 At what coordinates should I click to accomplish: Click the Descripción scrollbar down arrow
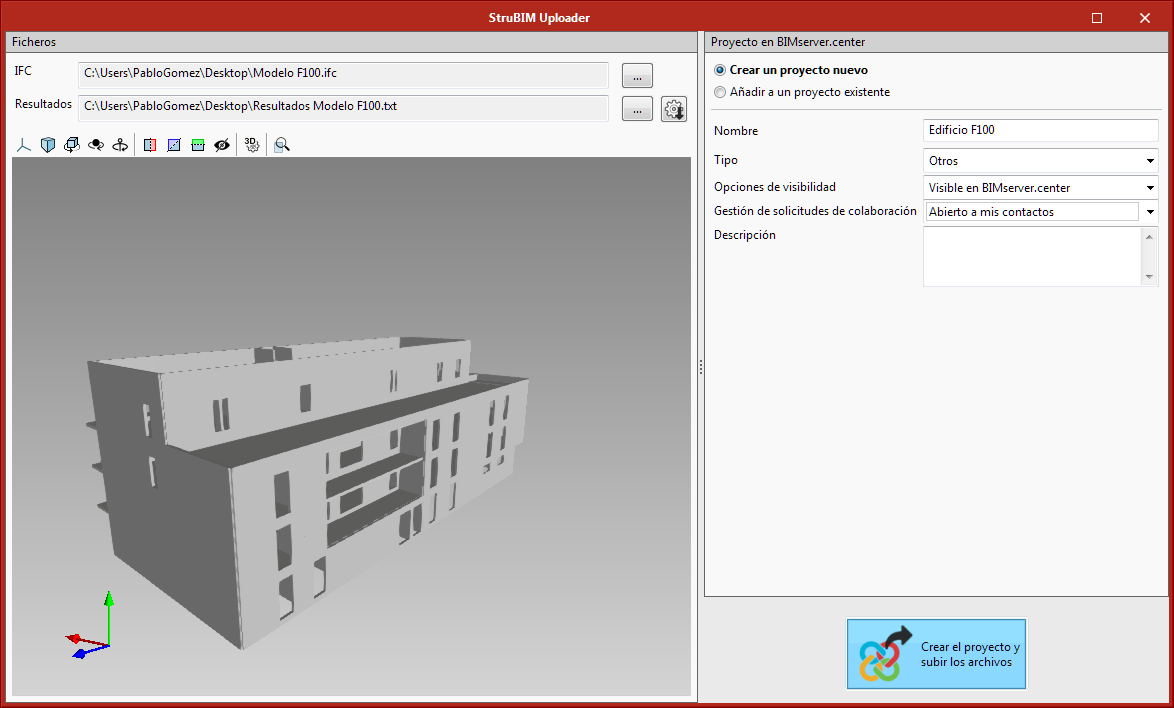click(1149, 278)
